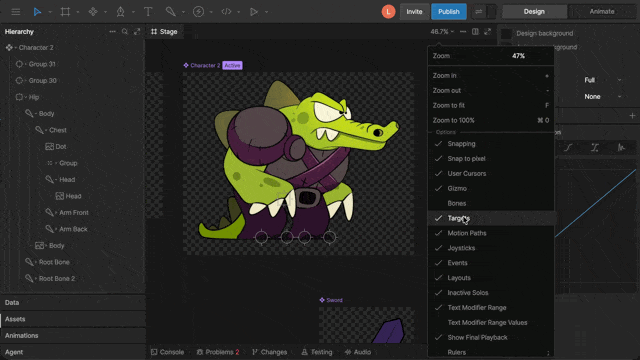This screenshot has height=360, width=640.
Task: Open the user avatar L
Action: tap(388, 11)
